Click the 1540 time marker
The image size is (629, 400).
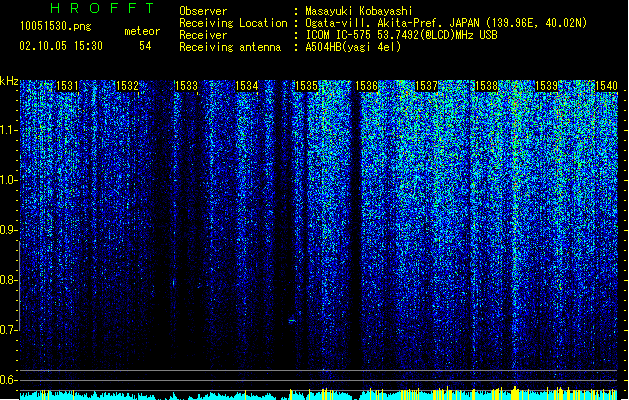[x=606, y=86]
